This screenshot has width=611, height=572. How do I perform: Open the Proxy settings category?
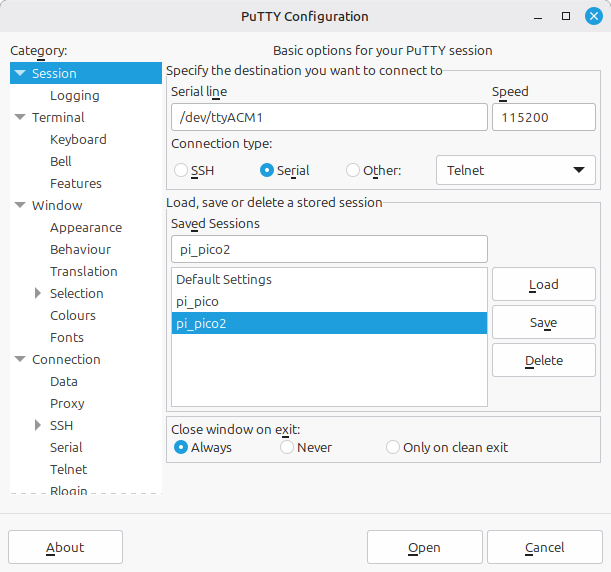point(67,404)
